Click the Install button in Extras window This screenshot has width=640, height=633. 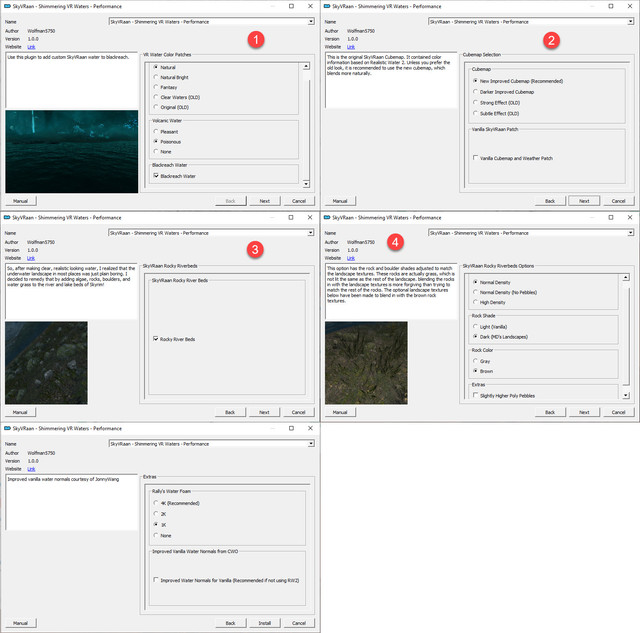point(264,623)
